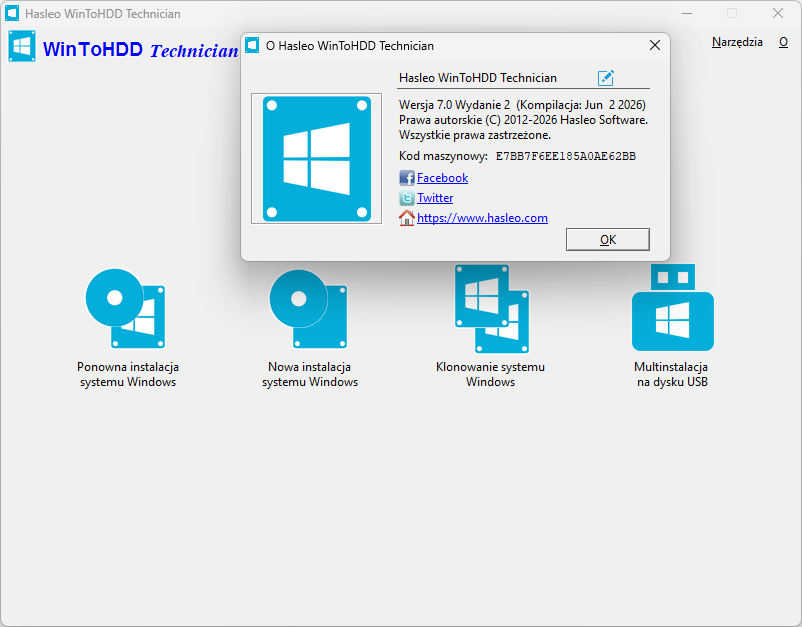Launch Multinstalacja na dysku USB icon

673,307
